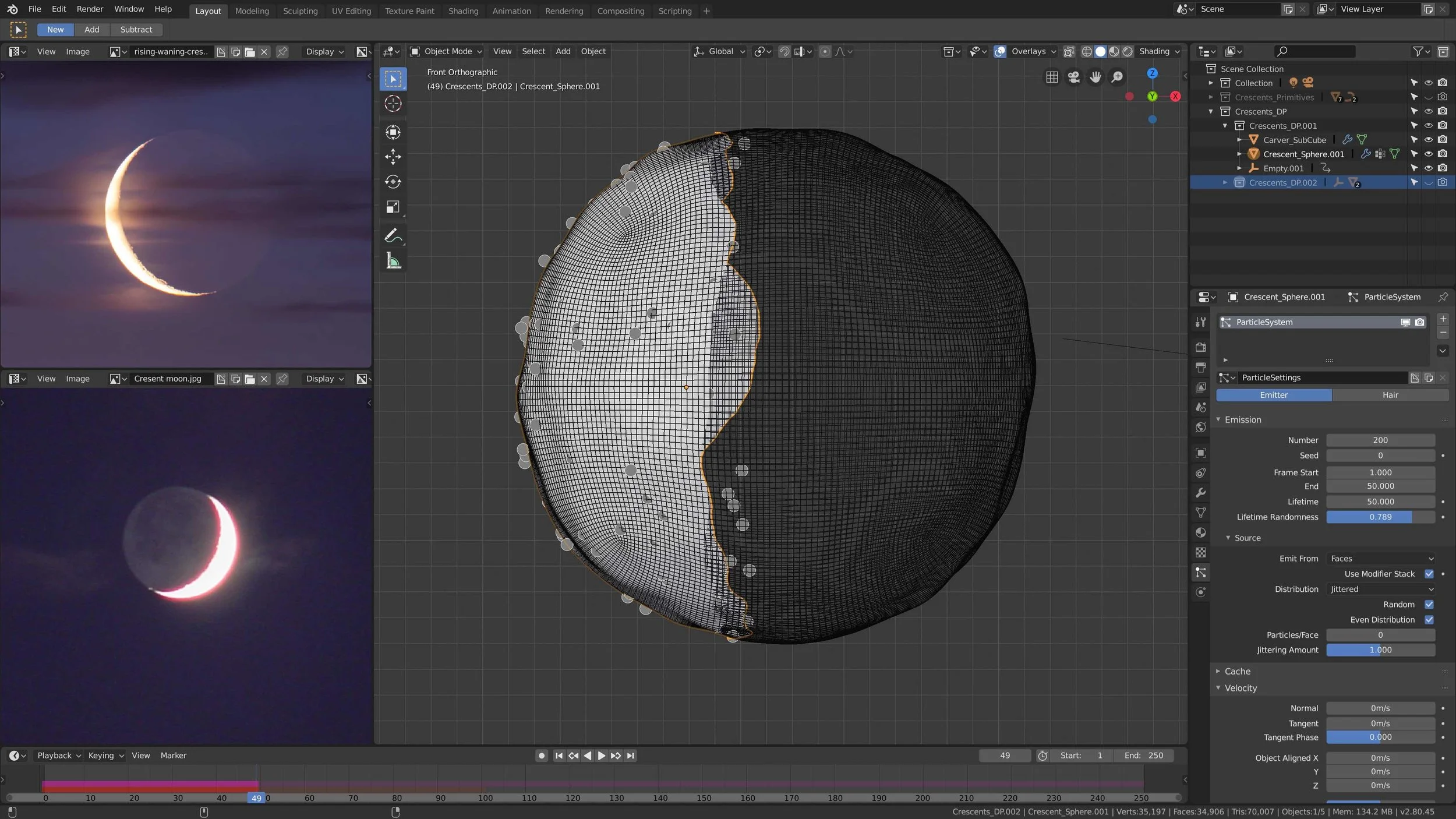
Task: Open the Global transform orientation dropdown
Action: [719, 51]
